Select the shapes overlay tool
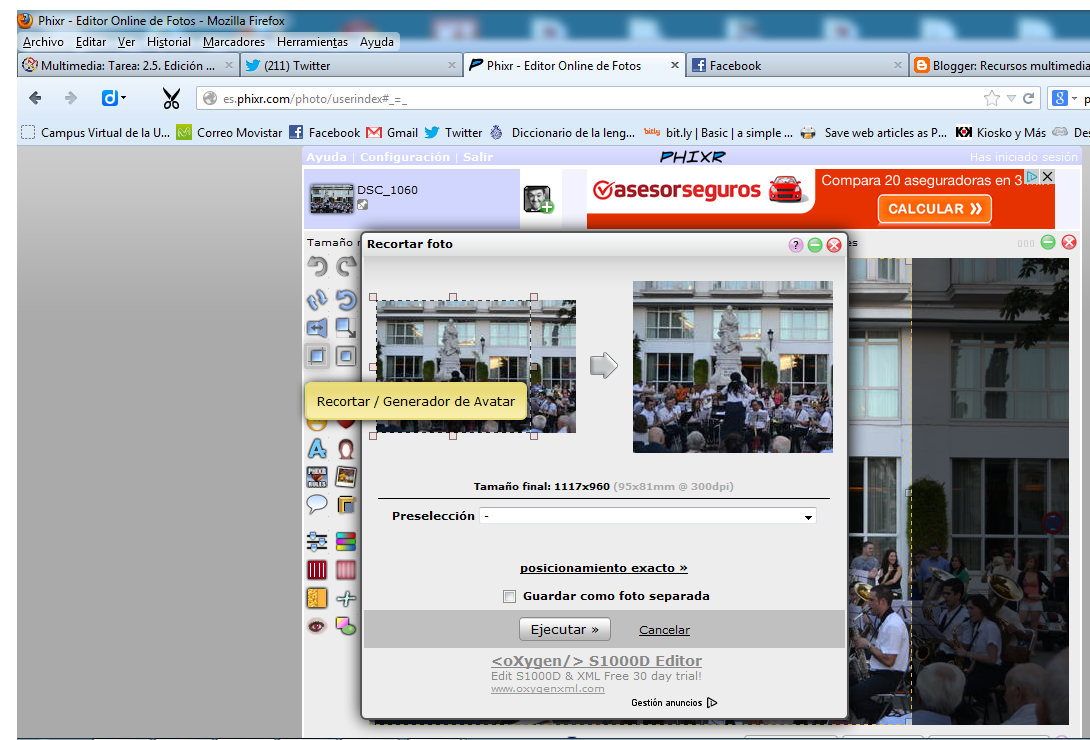 [345, 626]
